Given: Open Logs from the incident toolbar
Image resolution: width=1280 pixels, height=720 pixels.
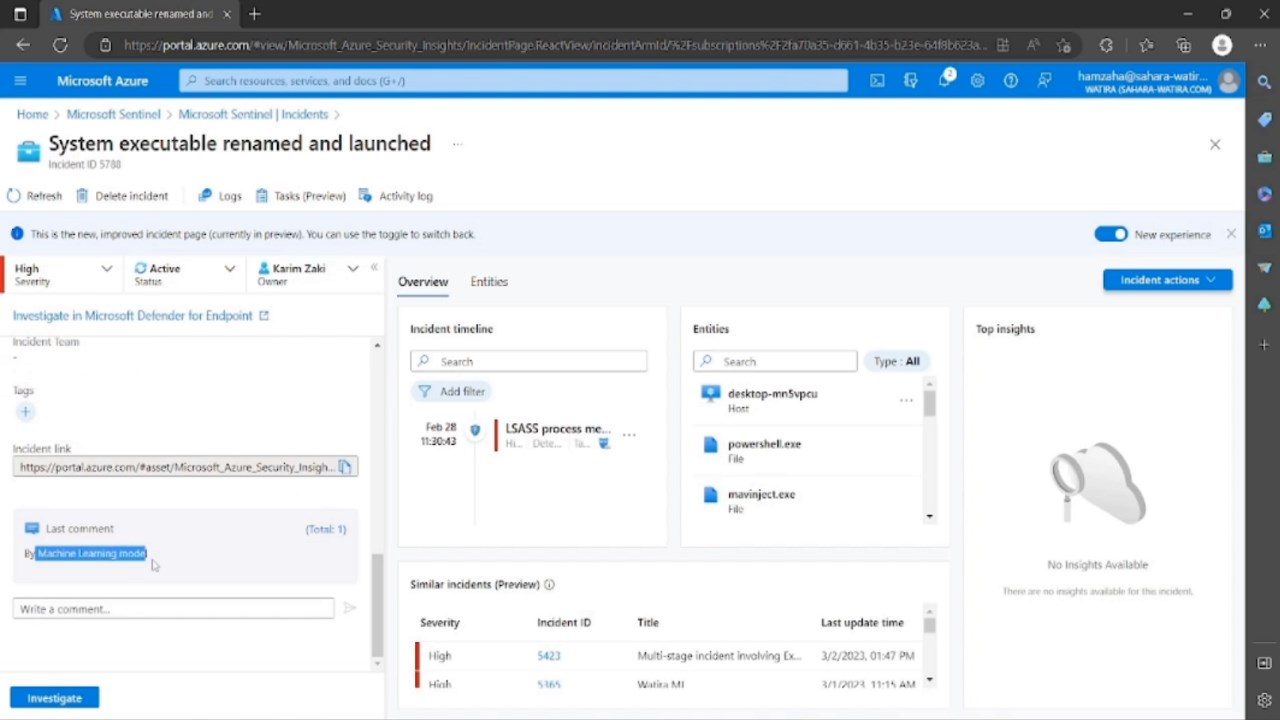Looking at the screenshot, I should click(220, 196).
